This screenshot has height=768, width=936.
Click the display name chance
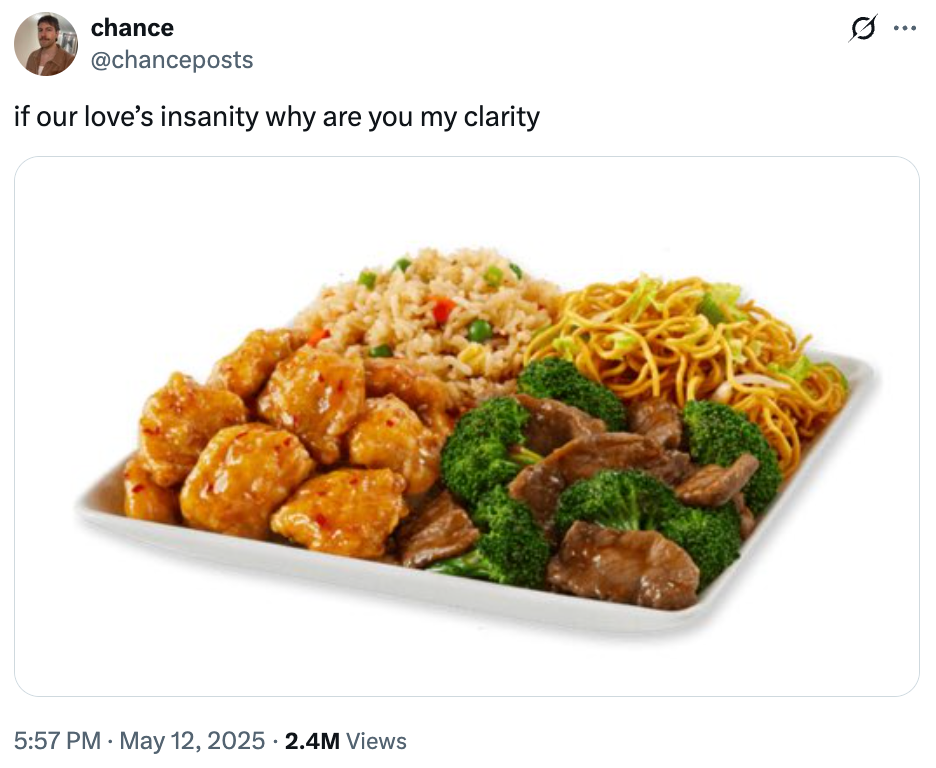[131, 28]
